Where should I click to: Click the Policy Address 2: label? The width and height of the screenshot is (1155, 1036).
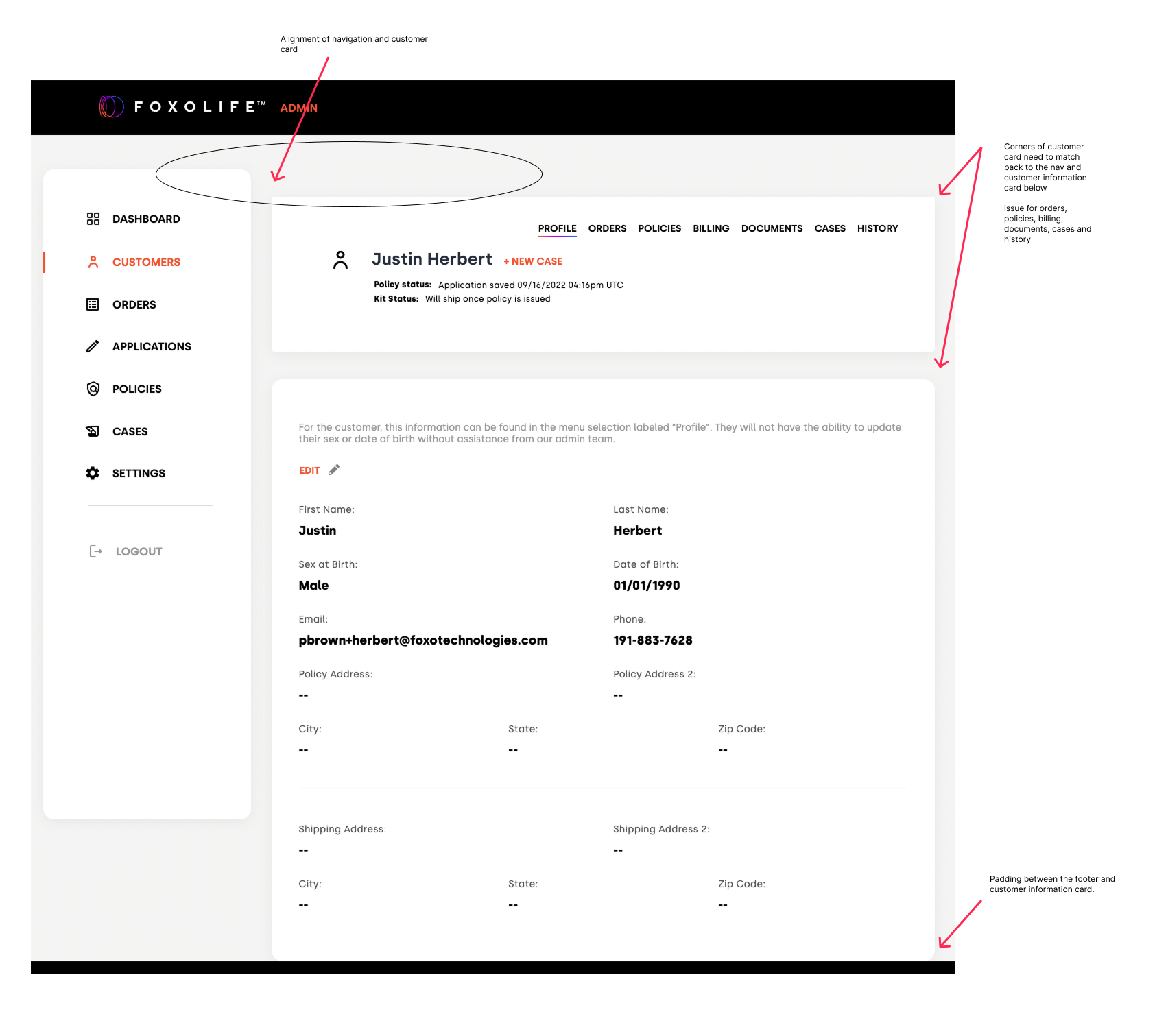coord(654,674)
